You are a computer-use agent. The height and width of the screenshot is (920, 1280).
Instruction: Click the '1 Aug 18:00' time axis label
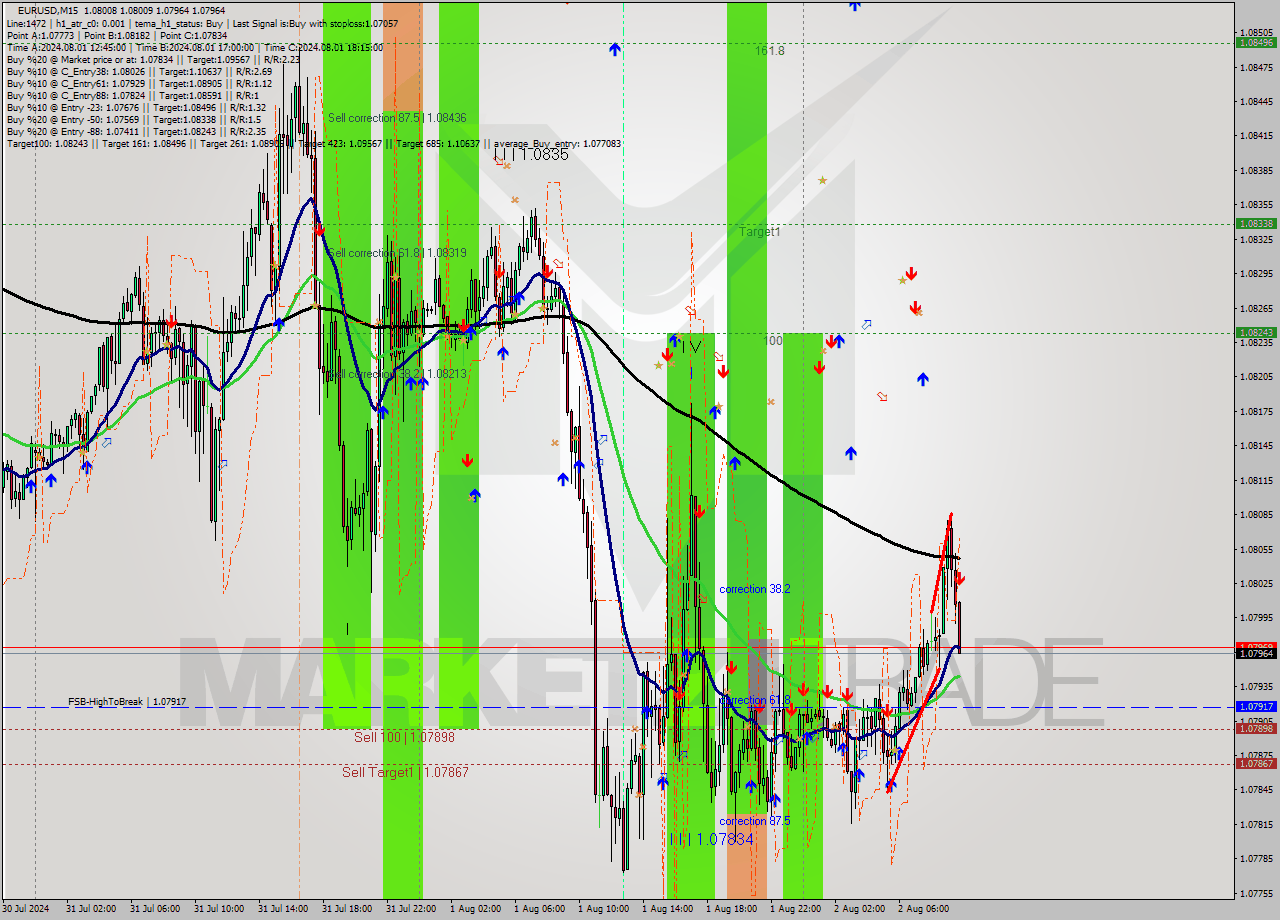click(x=731, y=909)
